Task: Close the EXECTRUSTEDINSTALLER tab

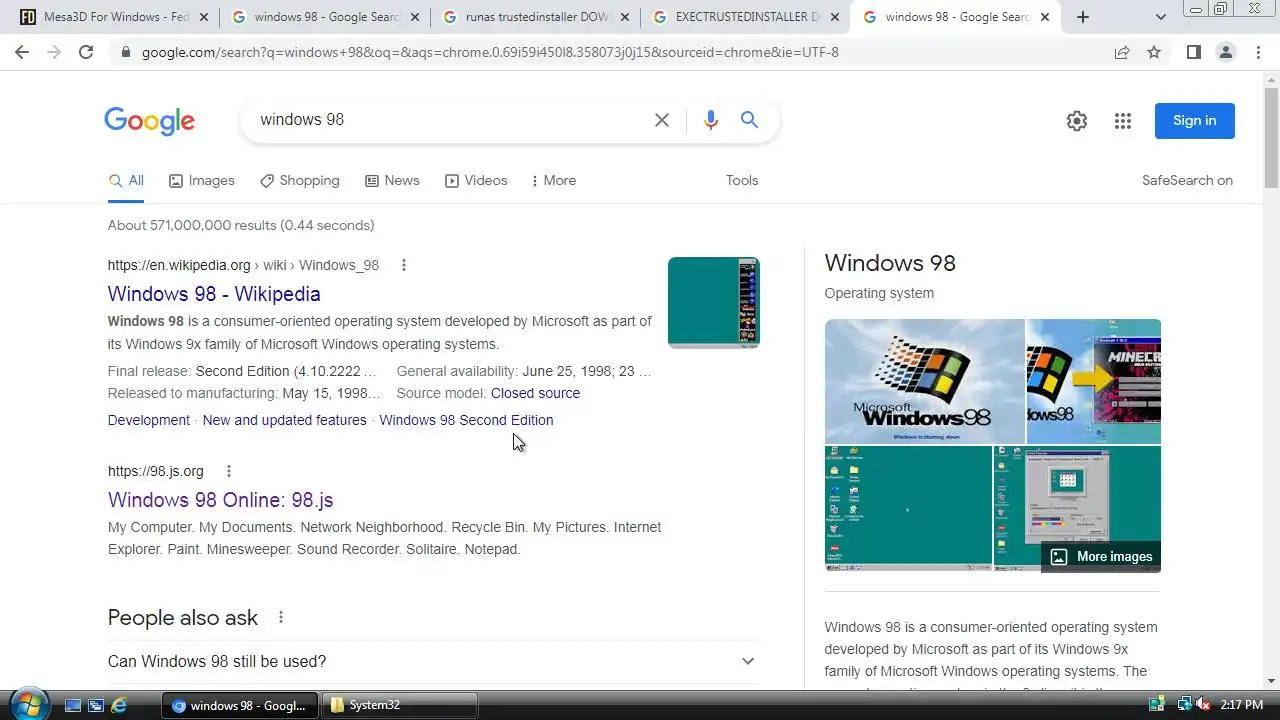Action: [x=835, y=17]
